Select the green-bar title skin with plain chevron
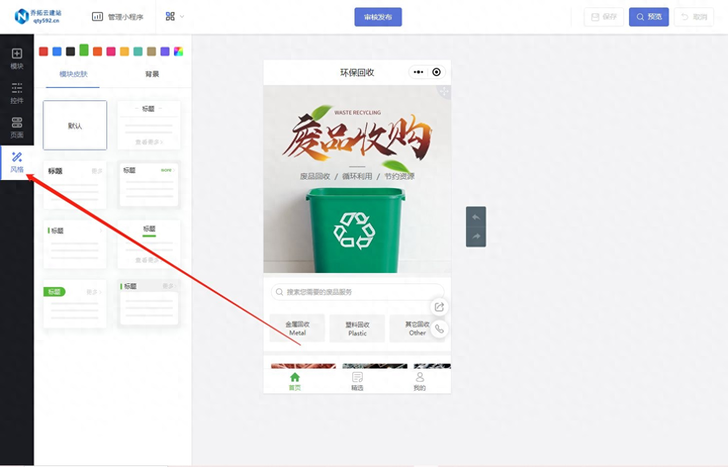The height and width of the screenshot is (467, 728). tap(75, 244)
